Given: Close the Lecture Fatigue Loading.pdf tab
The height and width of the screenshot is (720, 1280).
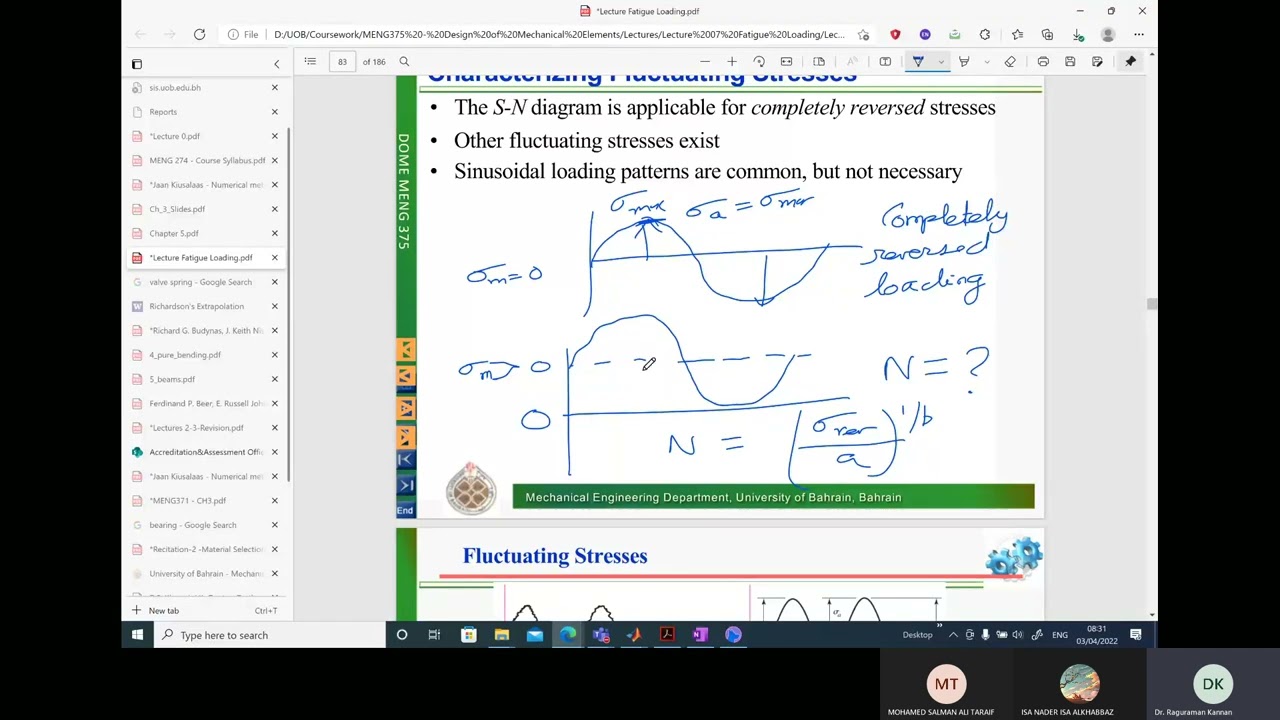Looking at the screenshot, I should [x=275, y=258].
